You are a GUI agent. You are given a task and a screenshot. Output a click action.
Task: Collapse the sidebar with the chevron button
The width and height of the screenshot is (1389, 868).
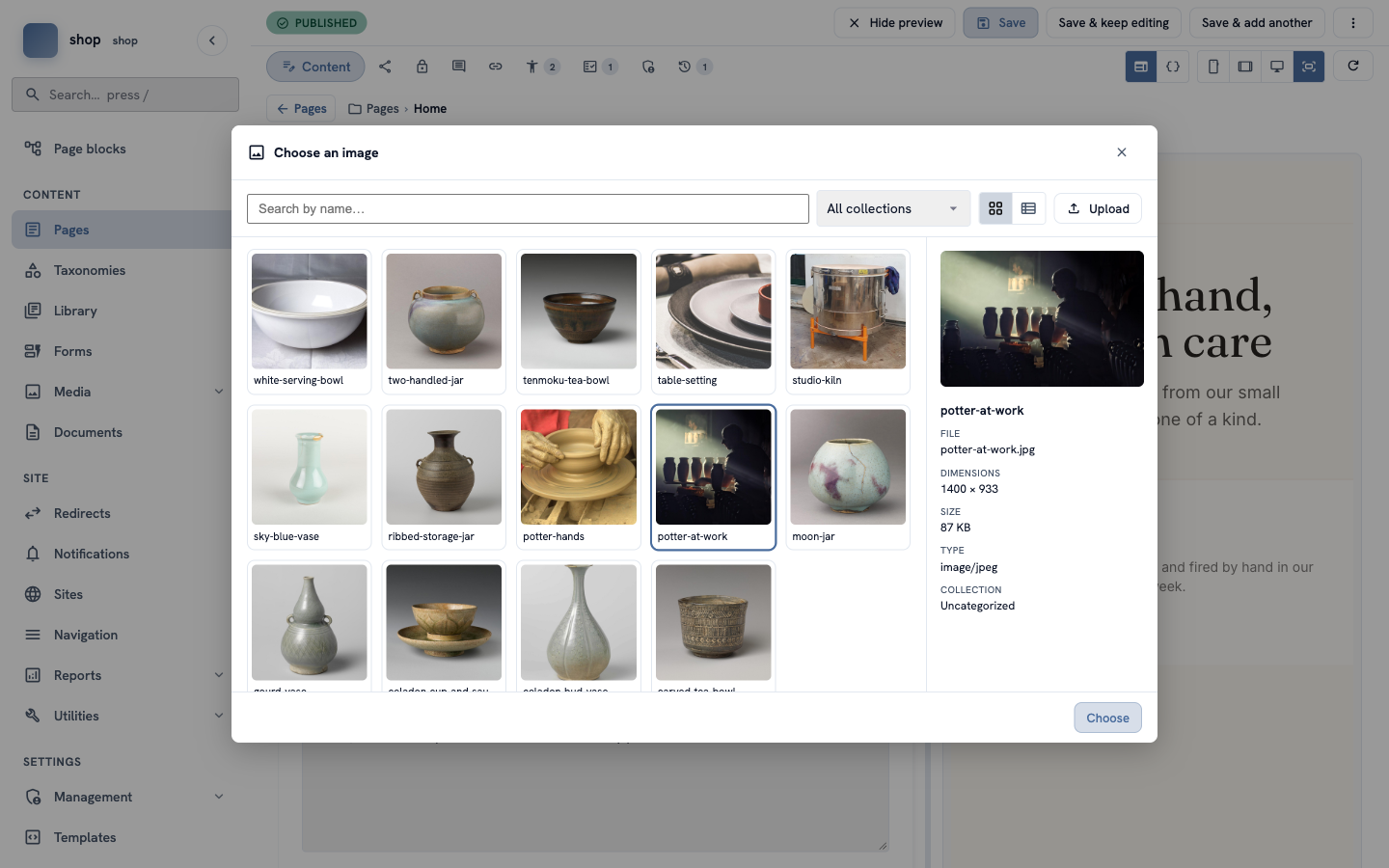212,41
